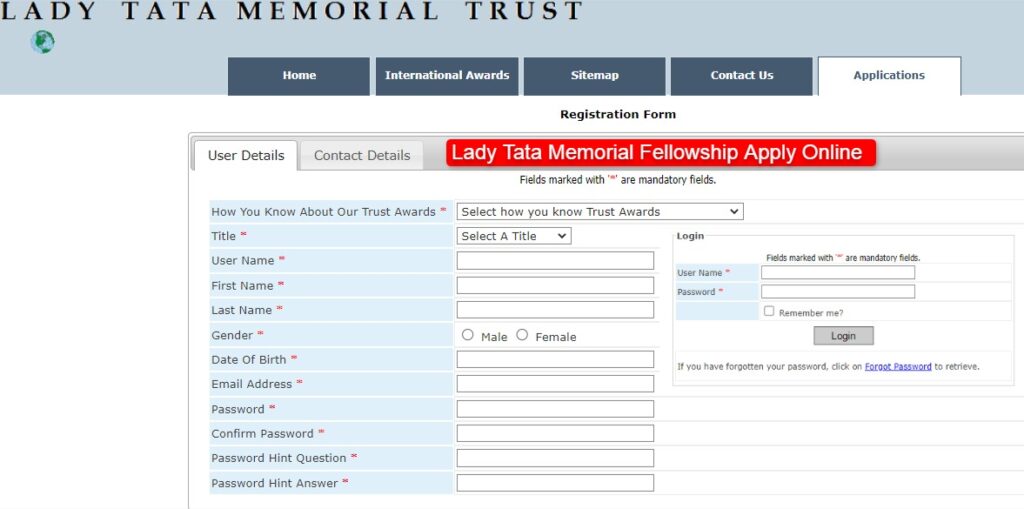Screen dimensions: 1024x509
Task: Select the User Details tab
Action: pos(246,155)
